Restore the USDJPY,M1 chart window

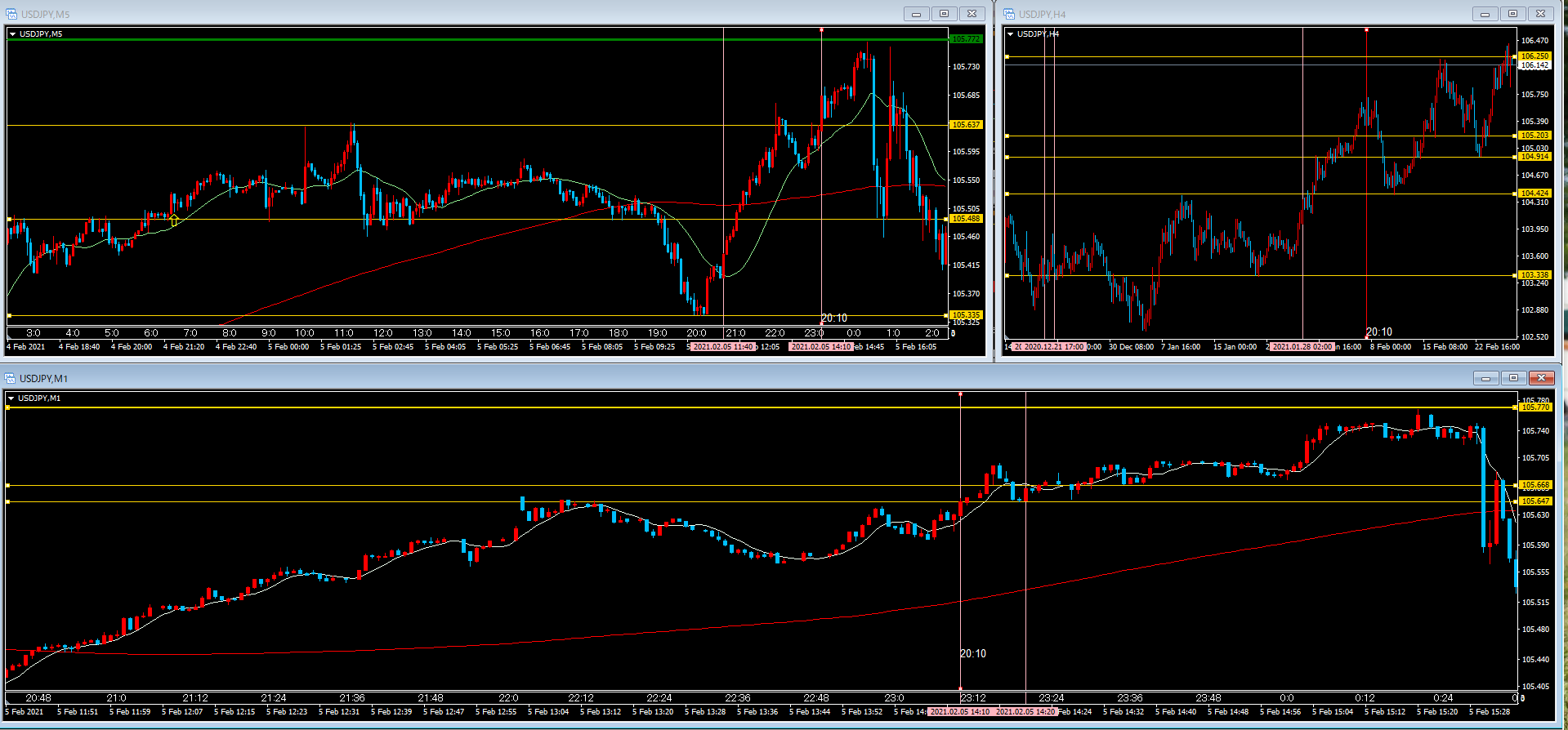point(1513,378)
